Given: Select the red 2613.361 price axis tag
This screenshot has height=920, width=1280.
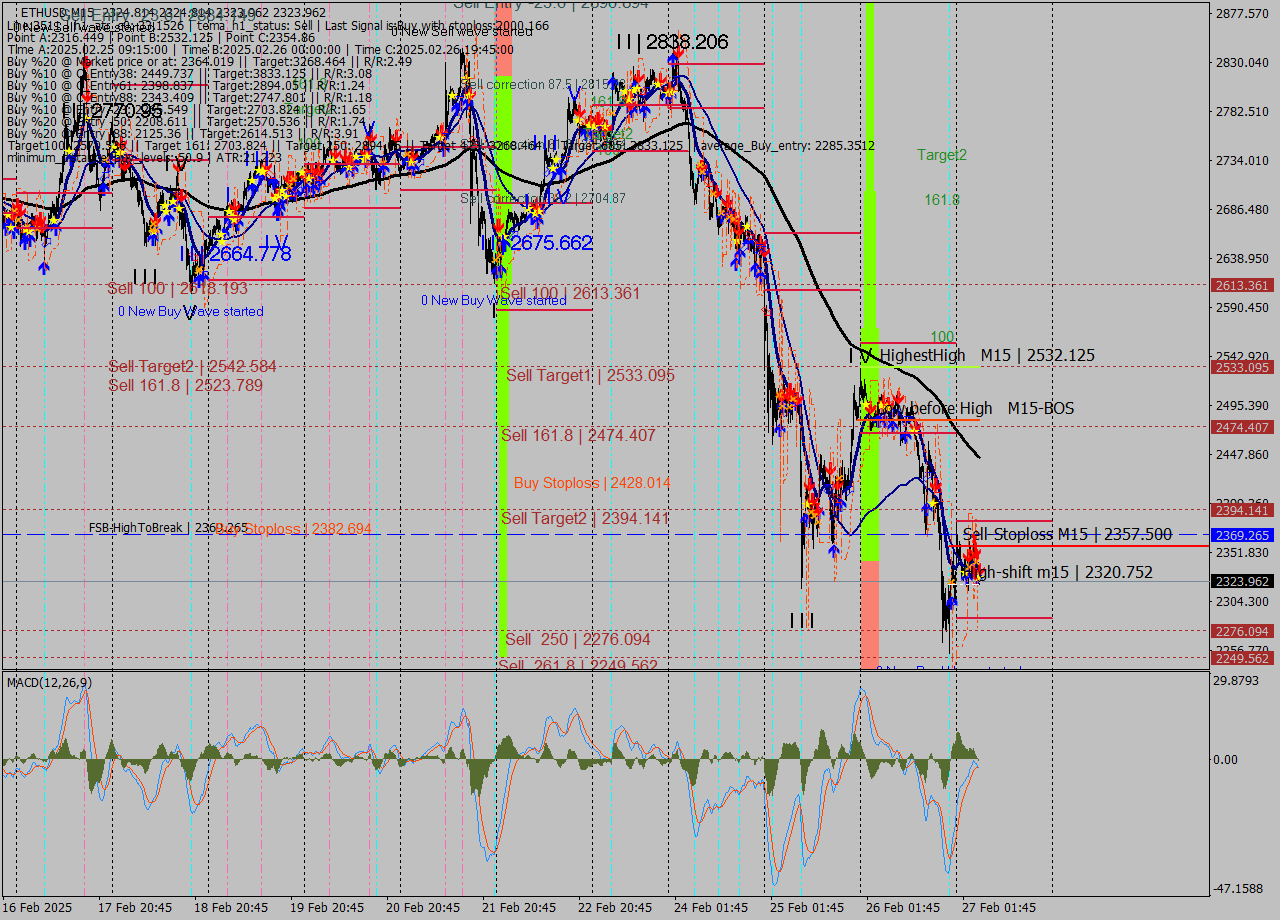Looking at the screenshot, I should click(x=1241, y=285).
